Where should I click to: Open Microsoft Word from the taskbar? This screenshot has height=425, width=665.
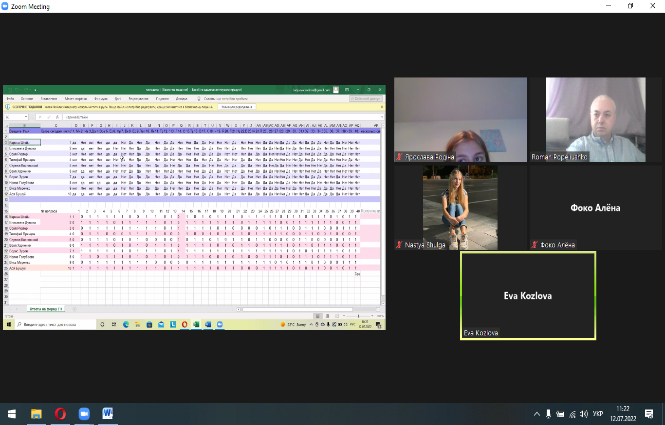point(108,413)
